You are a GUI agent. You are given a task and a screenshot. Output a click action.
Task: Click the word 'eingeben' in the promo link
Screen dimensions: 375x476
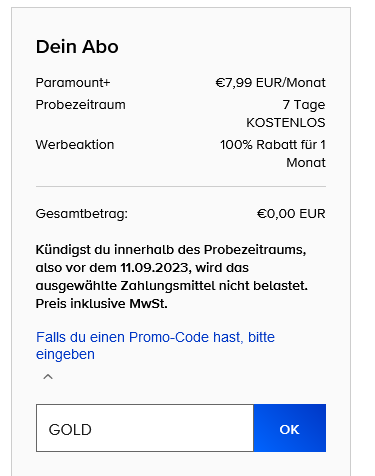click(65, 354)
